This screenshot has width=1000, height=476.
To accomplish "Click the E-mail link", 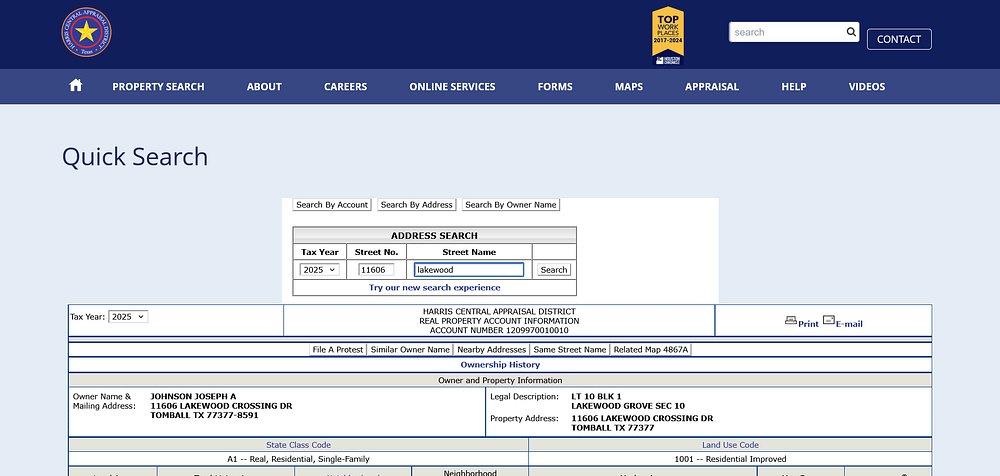I will tap(849, 324).
